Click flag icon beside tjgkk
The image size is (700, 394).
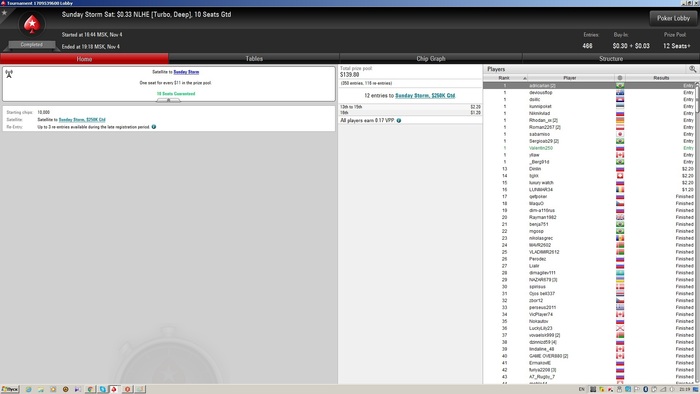point(620,176)
